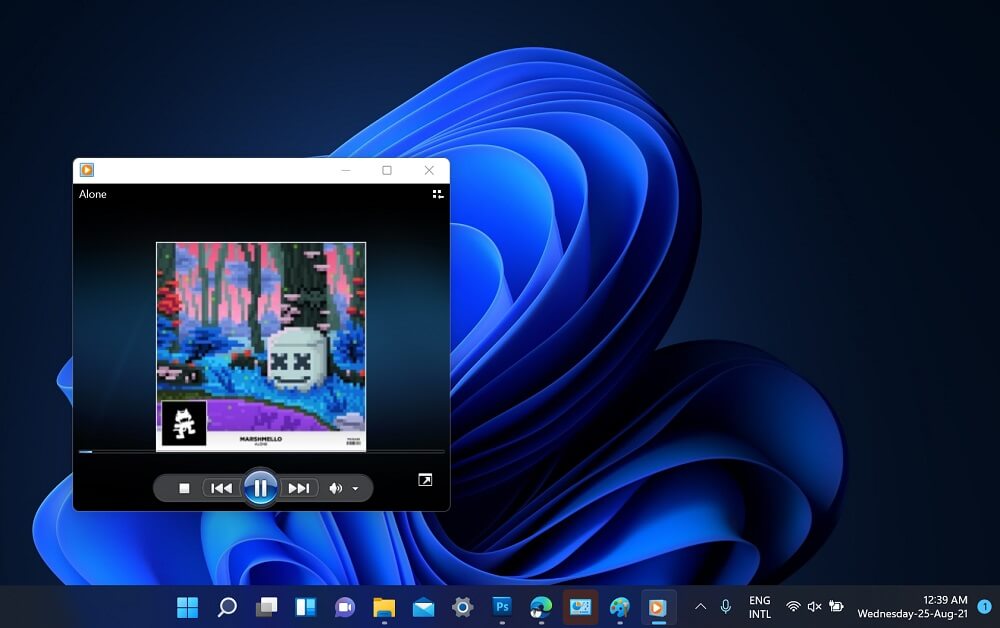Open Wi-Fi network settings in tray
Image resolution: width=1000 pixels, height=628 pixels.
[x=793, y=606]
